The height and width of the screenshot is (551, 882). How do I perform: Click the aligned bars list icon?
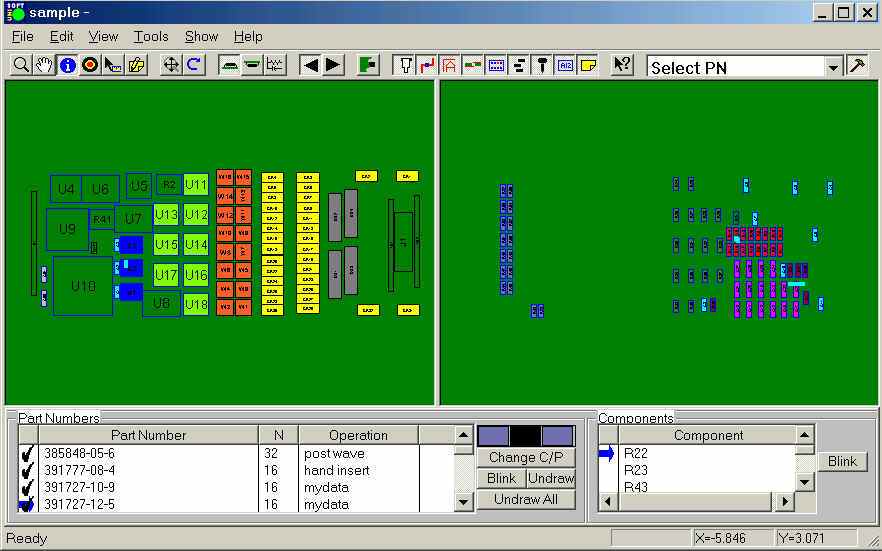coord(519,65)
